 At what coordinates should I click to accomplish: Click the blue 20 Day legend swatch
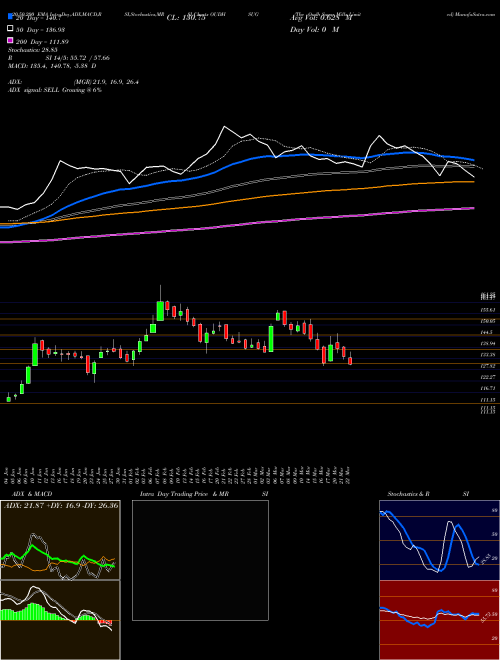tap(11, 17)
